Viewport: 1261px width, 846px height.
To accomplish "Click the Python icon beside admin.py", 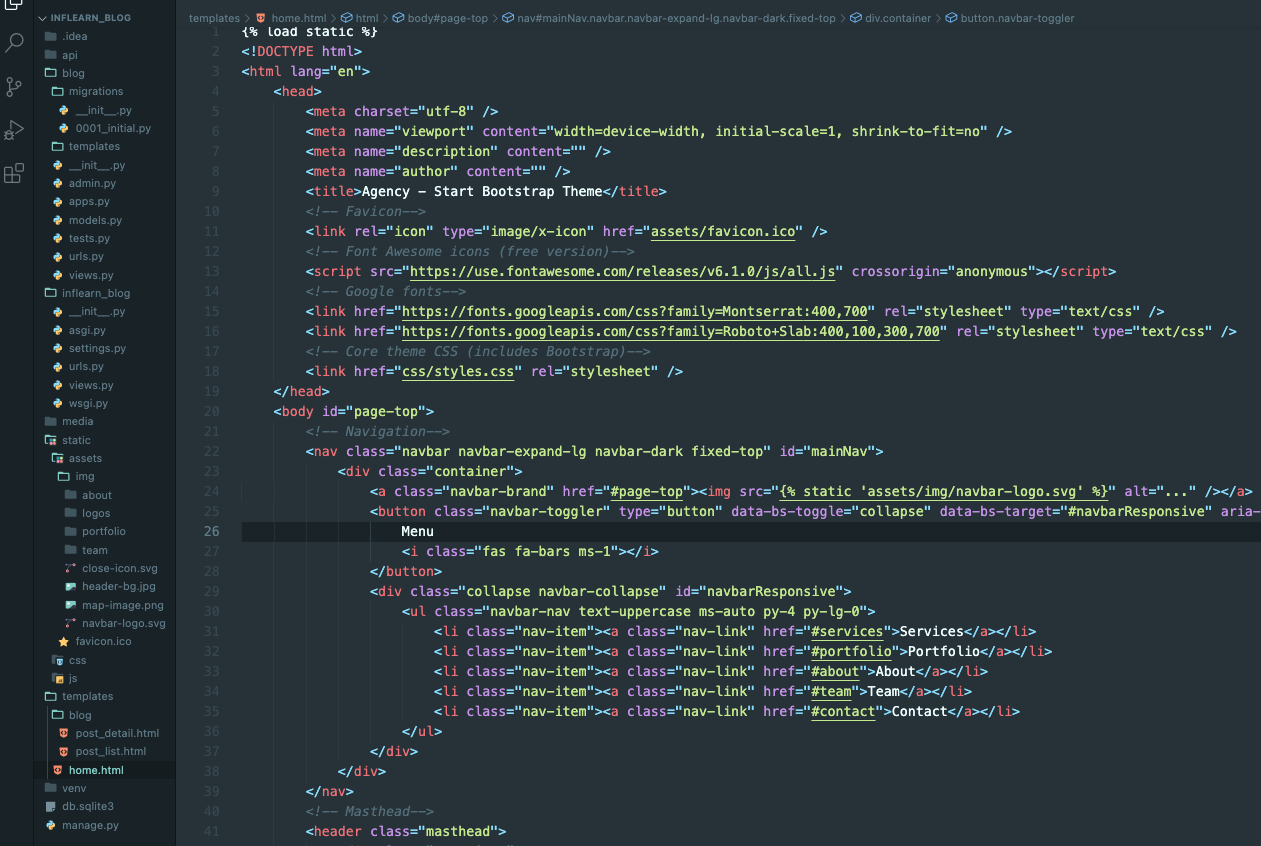I will [x=58, y=183].
